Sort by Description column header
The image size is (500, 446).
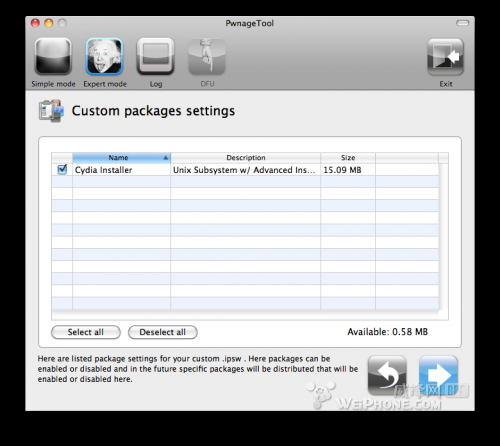[x=246, y=158]
